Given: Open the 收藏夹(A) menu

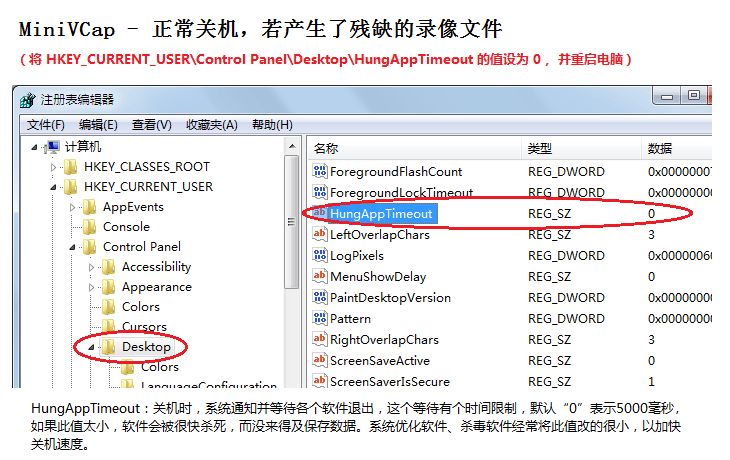Looking at the screenshot, I should 212,125.
